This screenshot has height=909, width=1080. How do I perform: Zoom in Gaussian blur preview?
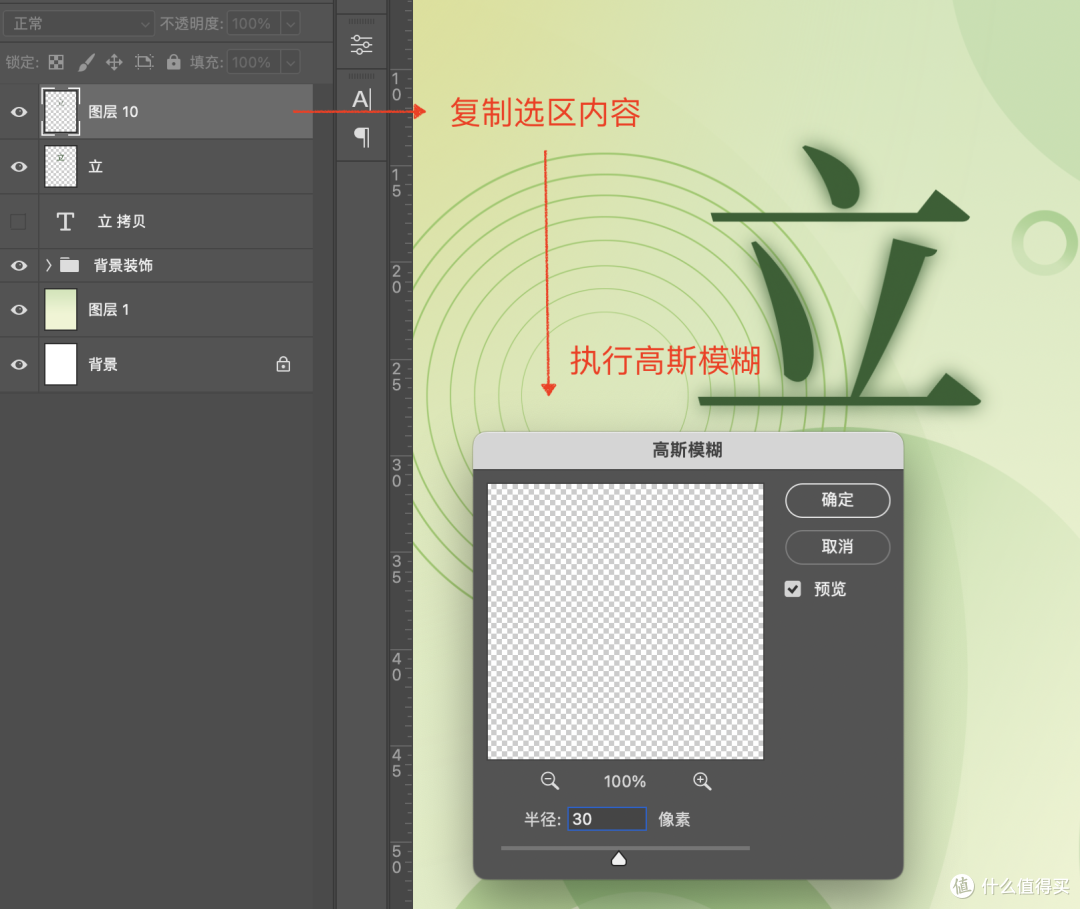(702, 781)
